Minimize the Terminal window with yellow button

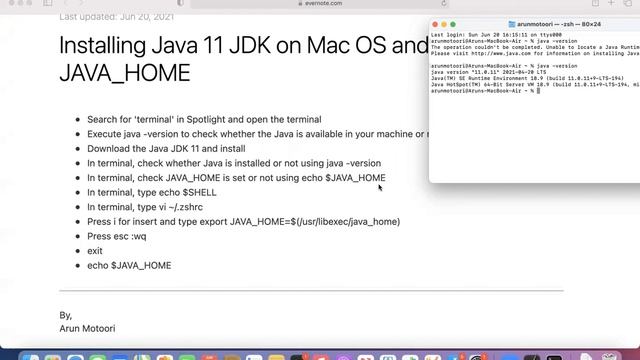click(444, 24)
